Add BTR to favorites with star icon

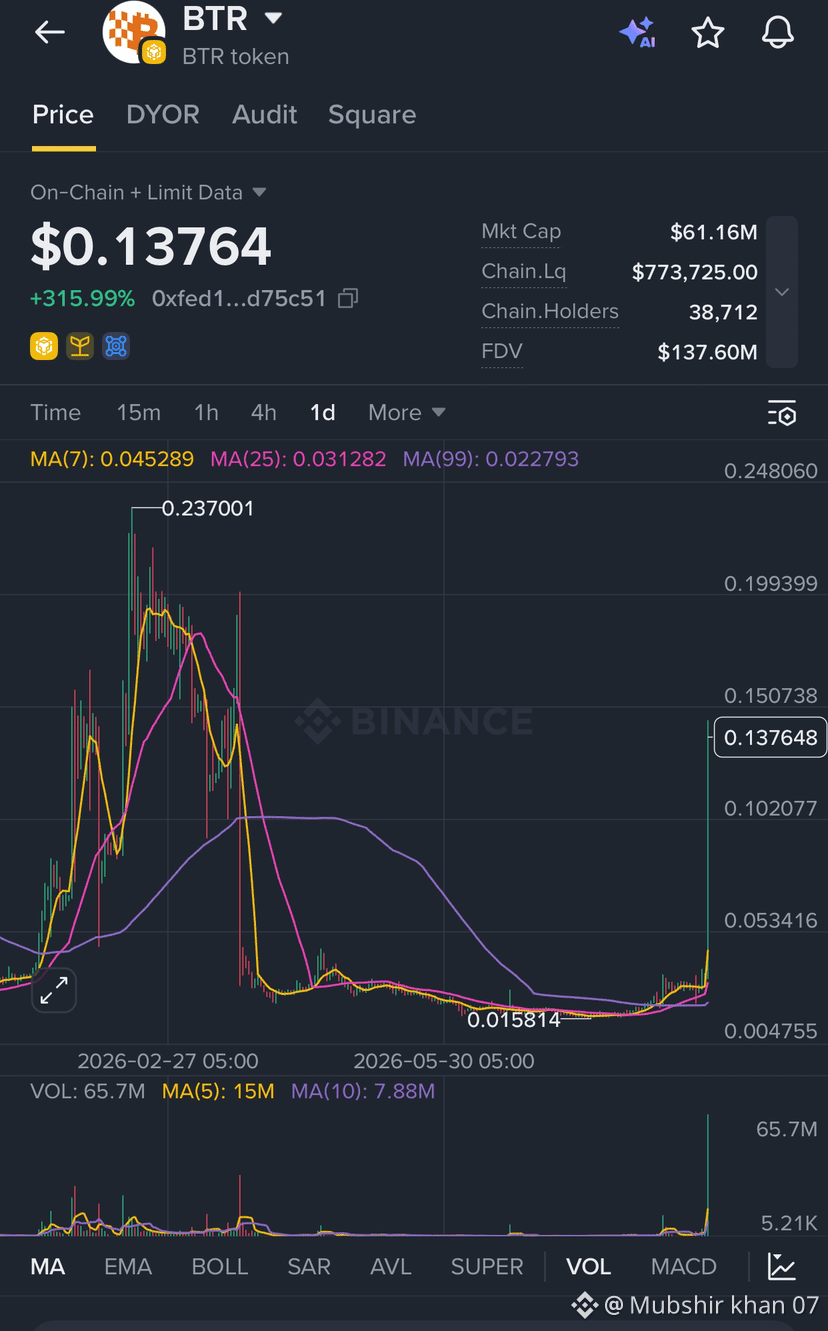[x=708, y=32]
